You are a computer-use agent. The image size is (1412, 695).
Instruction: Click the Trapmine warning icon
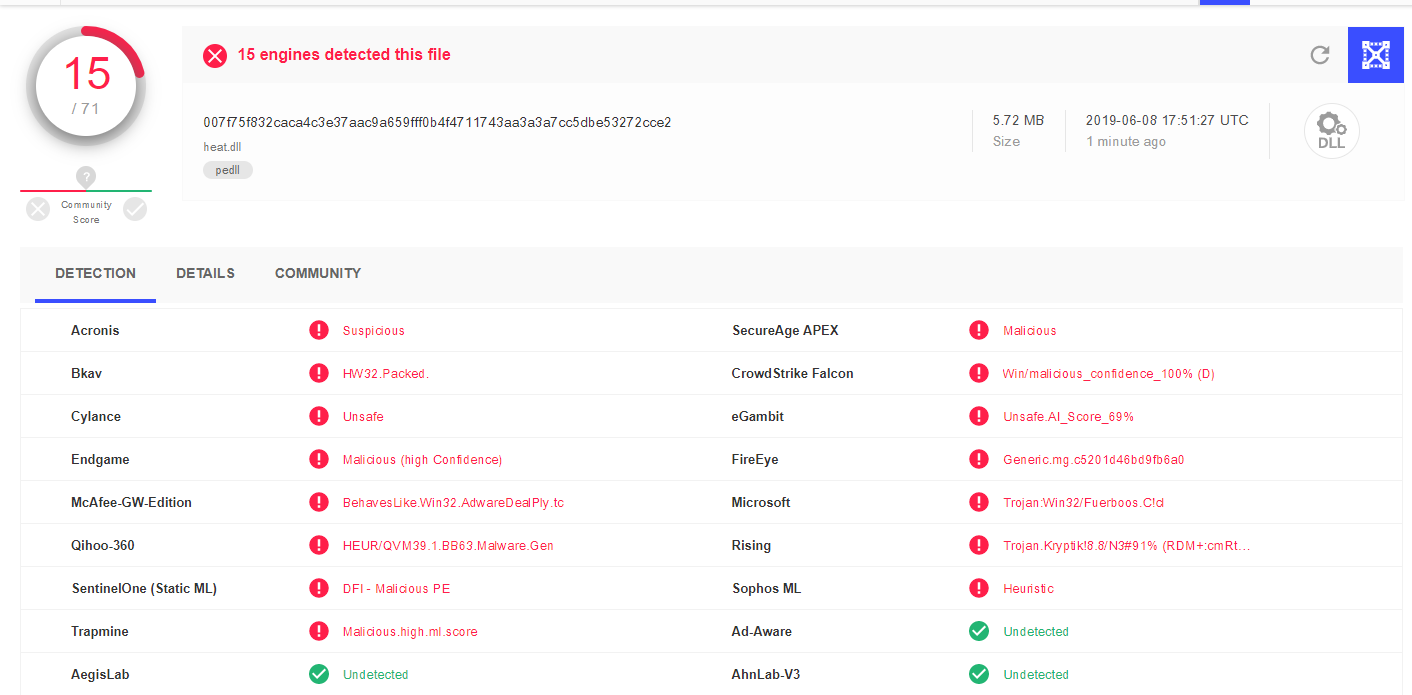click(319, 631)
